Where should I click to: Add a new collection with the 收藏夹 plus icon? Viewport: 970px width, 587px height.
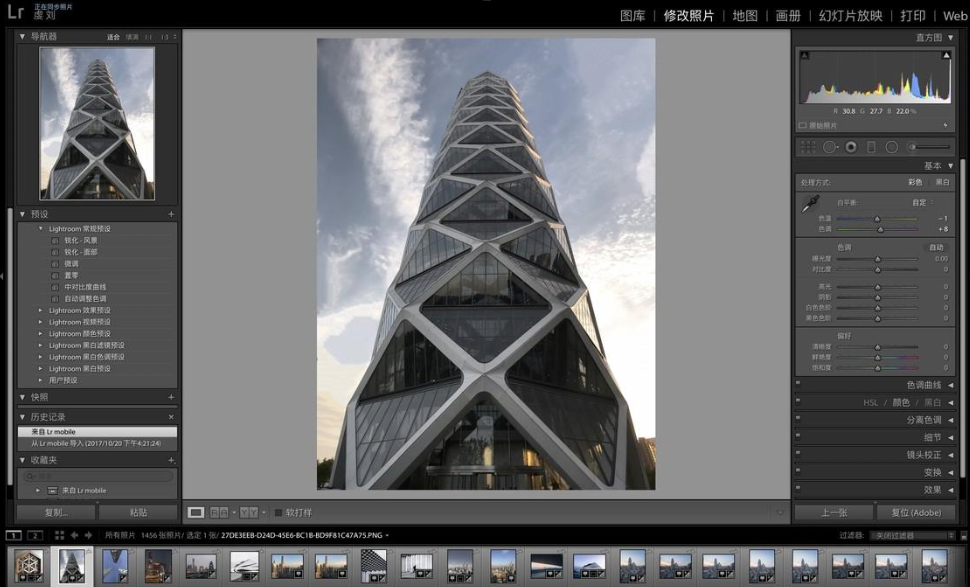coord(171,460)
